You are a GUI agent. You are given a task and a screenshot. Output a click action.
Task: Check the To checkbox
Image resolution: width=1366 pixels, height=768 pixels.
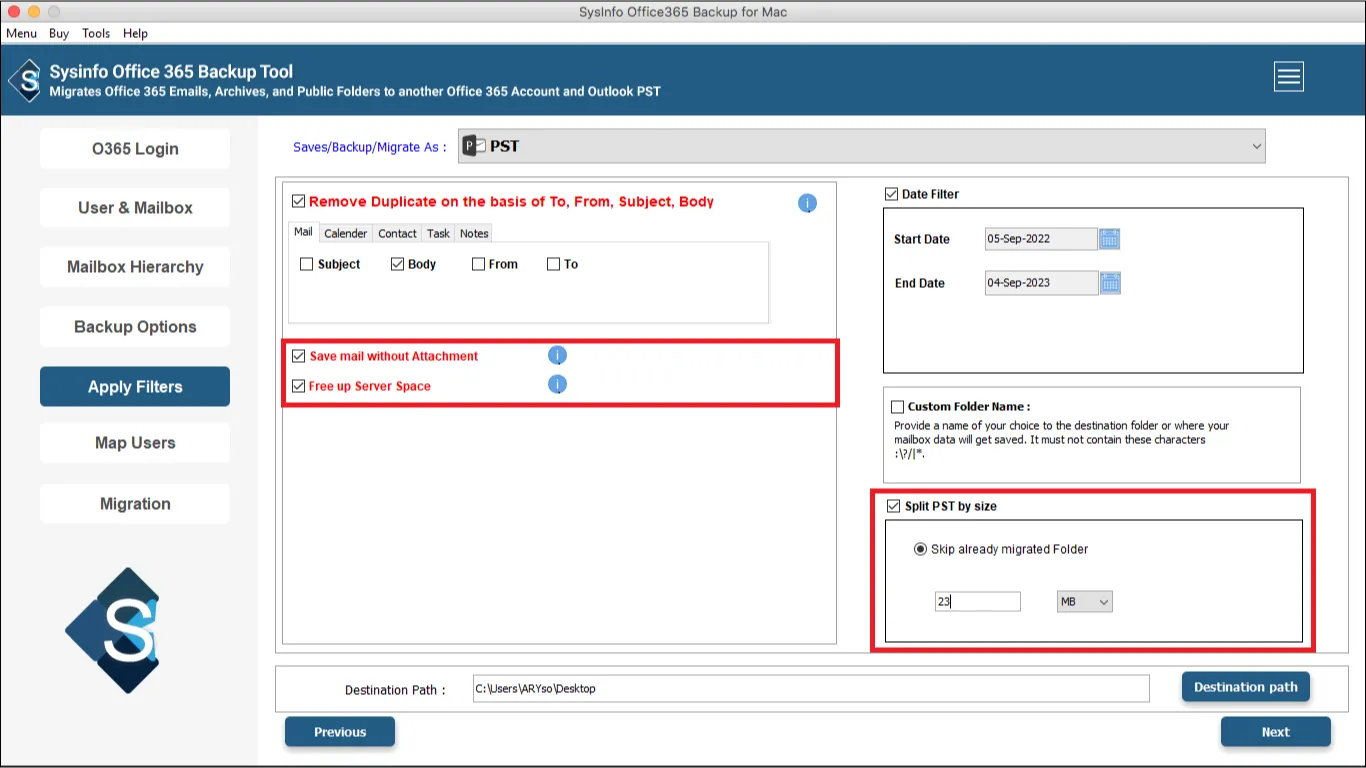(553, 264)
